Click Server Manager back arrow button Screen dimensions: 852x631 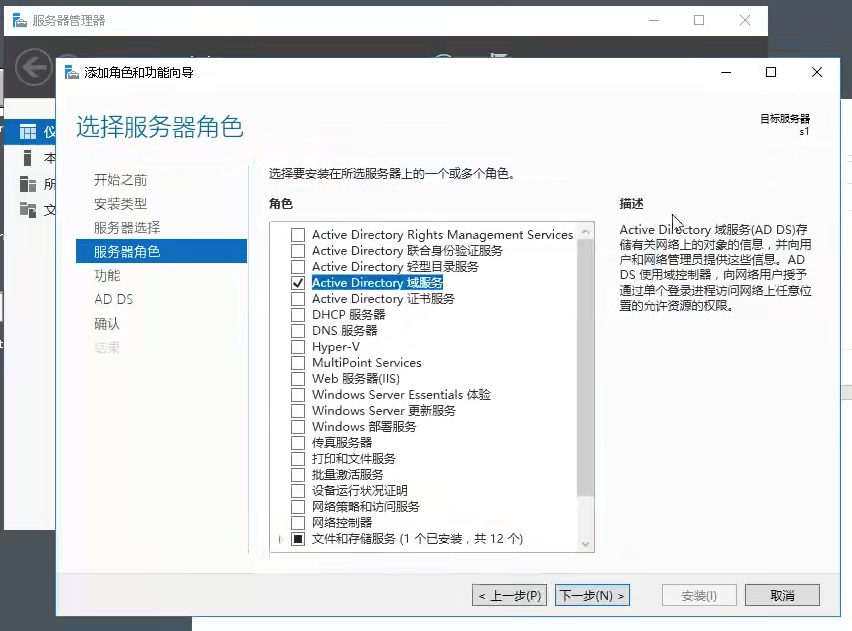(x=34, y=67)
